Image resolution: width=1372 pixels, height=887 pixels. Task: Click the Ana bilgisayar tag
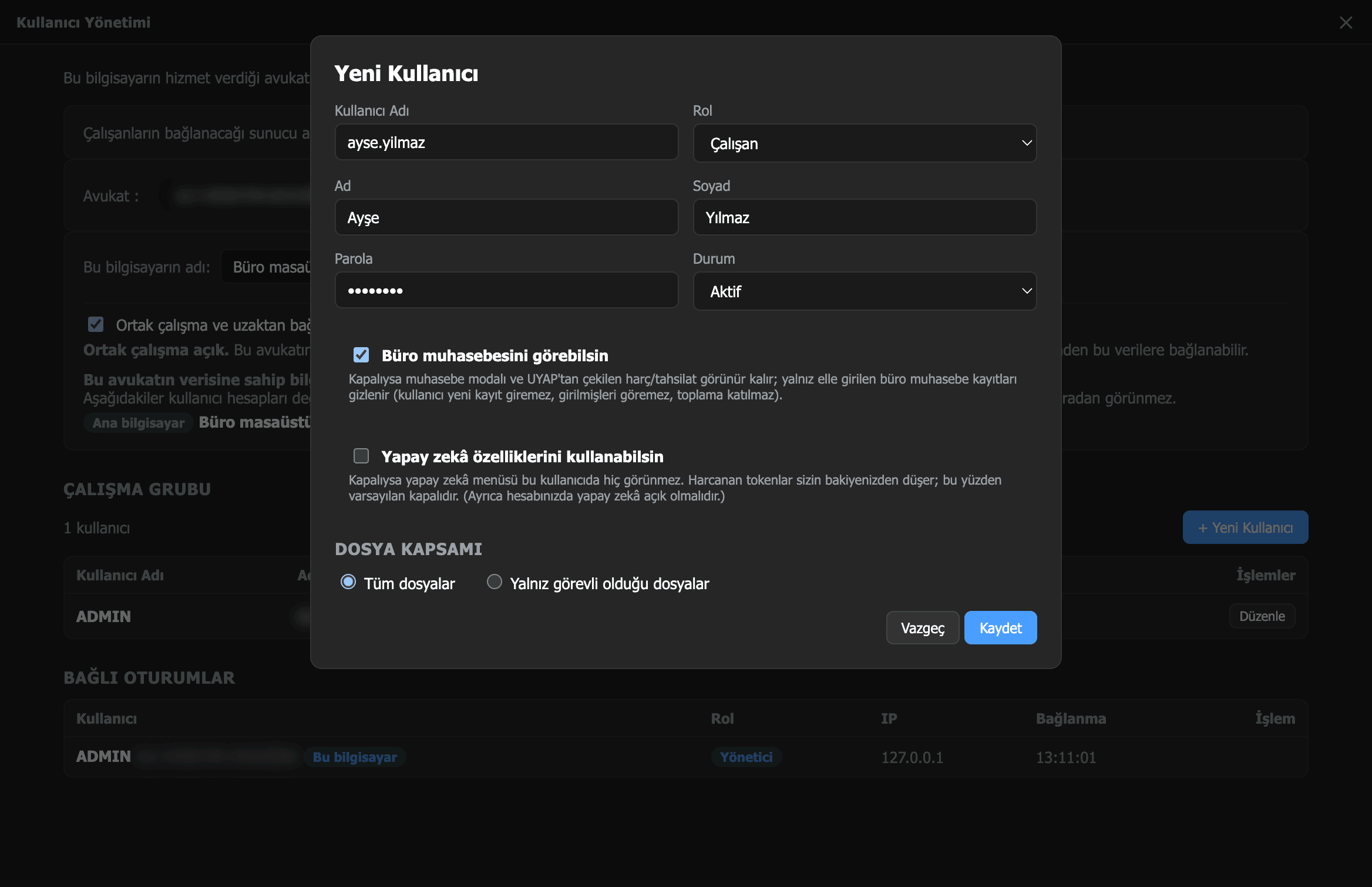(x=138, y=423)
